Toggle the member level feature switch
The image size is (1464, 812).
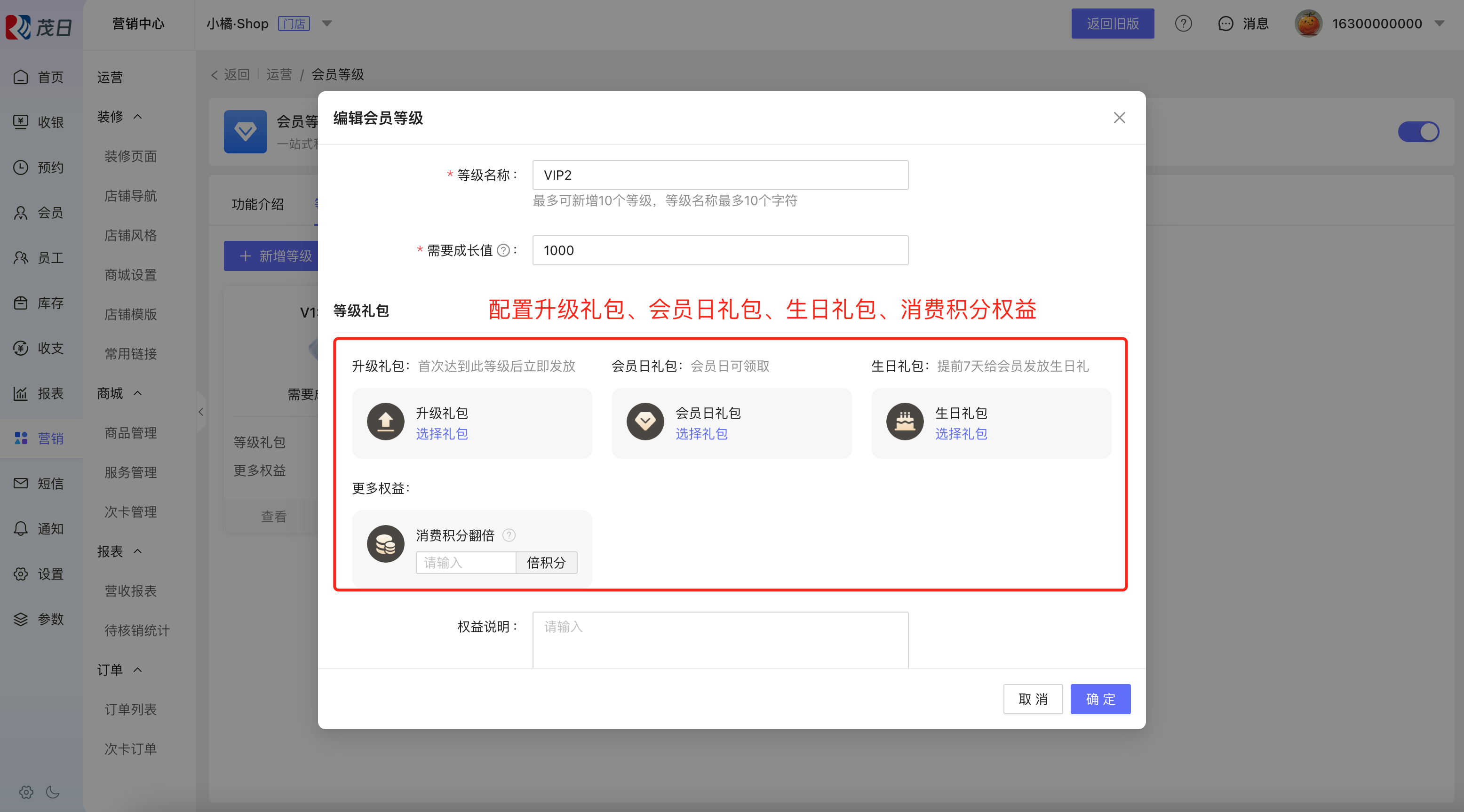[1418, 132]
